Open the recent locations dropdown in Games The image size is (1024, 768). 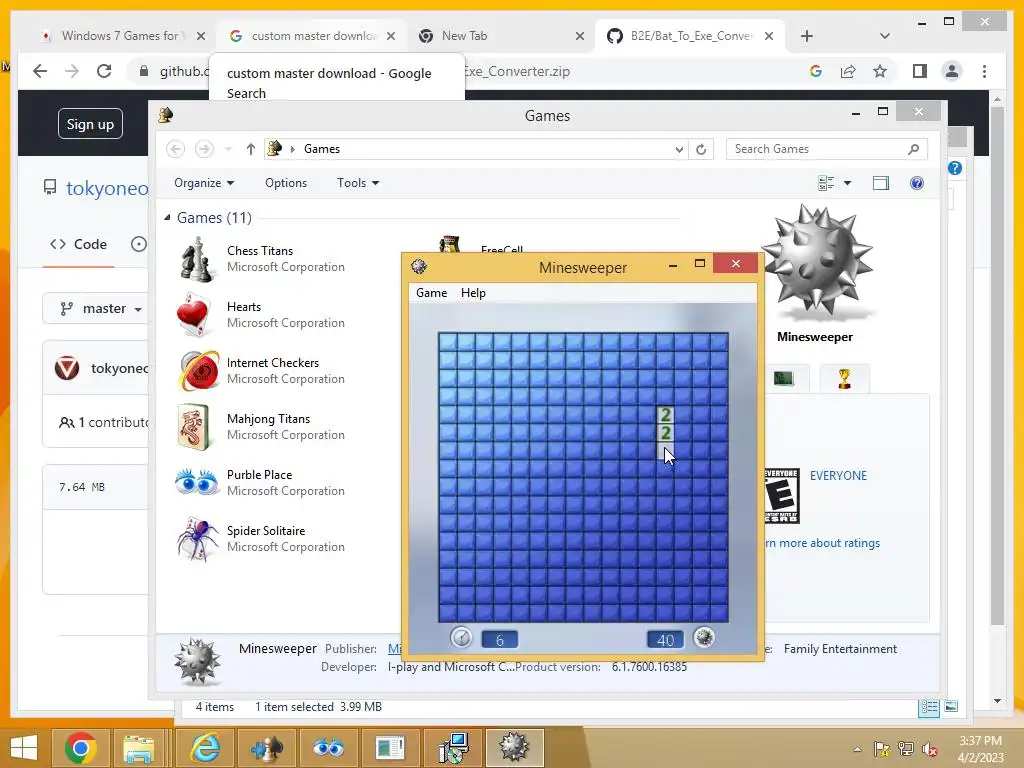228,149
